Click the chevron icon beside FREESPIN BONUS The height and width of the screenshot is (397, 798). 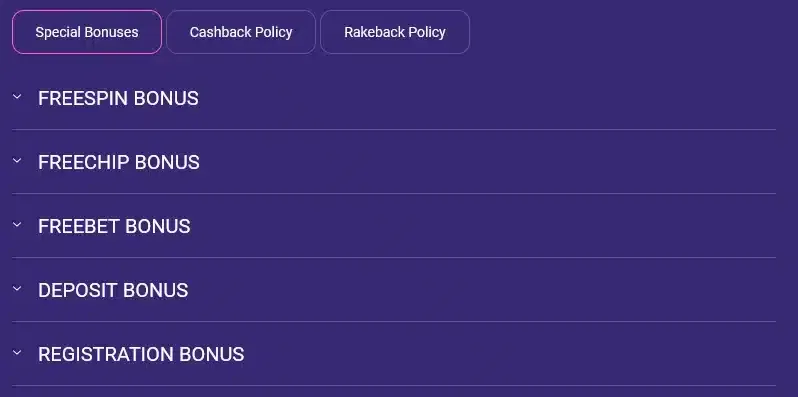coord(17,96)
